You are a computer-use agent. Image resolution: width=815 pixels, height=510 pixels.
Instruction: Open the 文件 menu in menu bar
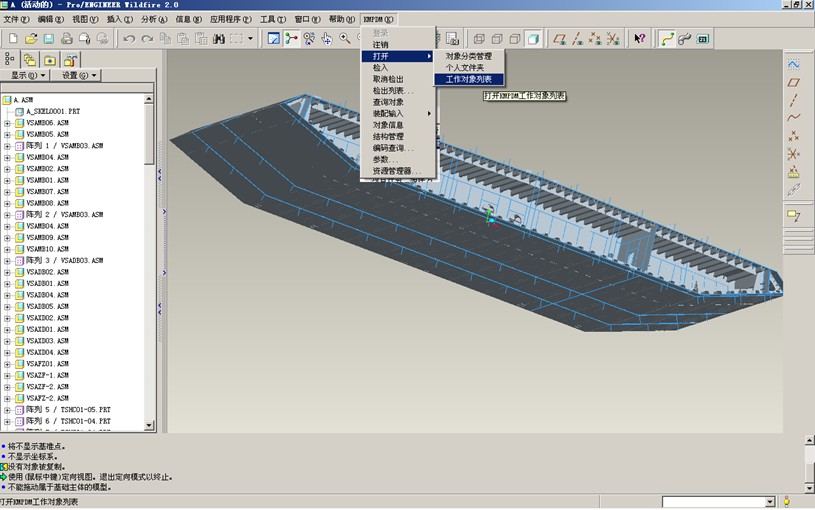coord(17,19)
